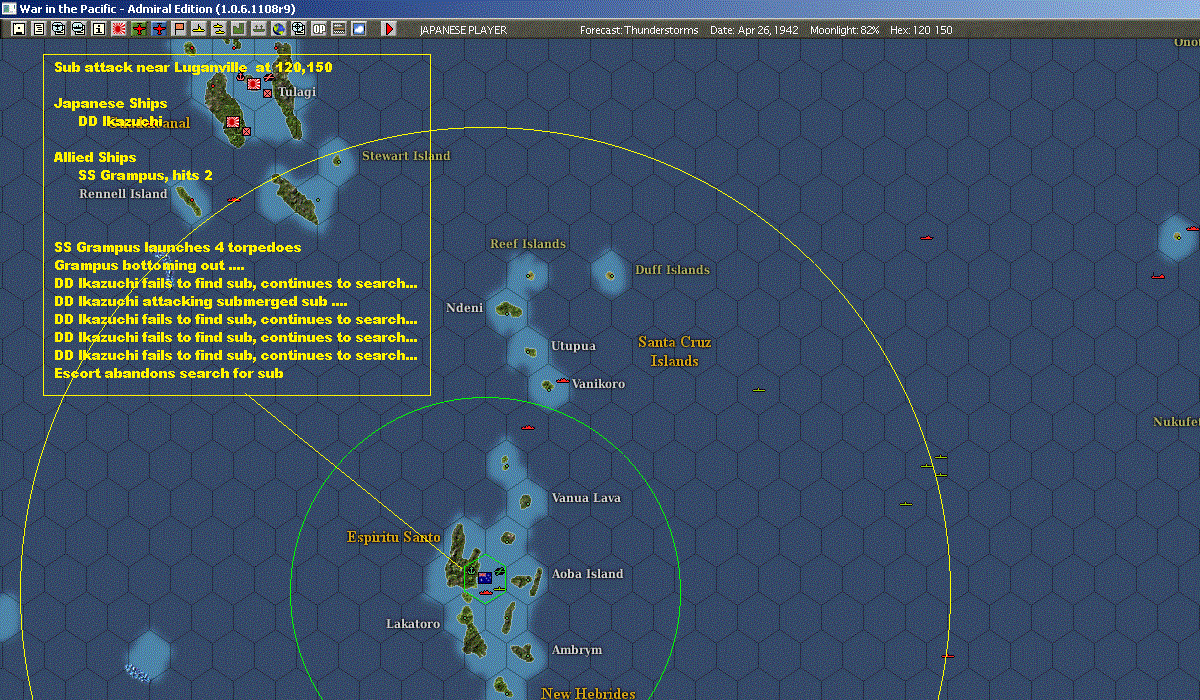Click the Ambrym island label

pyautogui.click(x=577, y=650)
